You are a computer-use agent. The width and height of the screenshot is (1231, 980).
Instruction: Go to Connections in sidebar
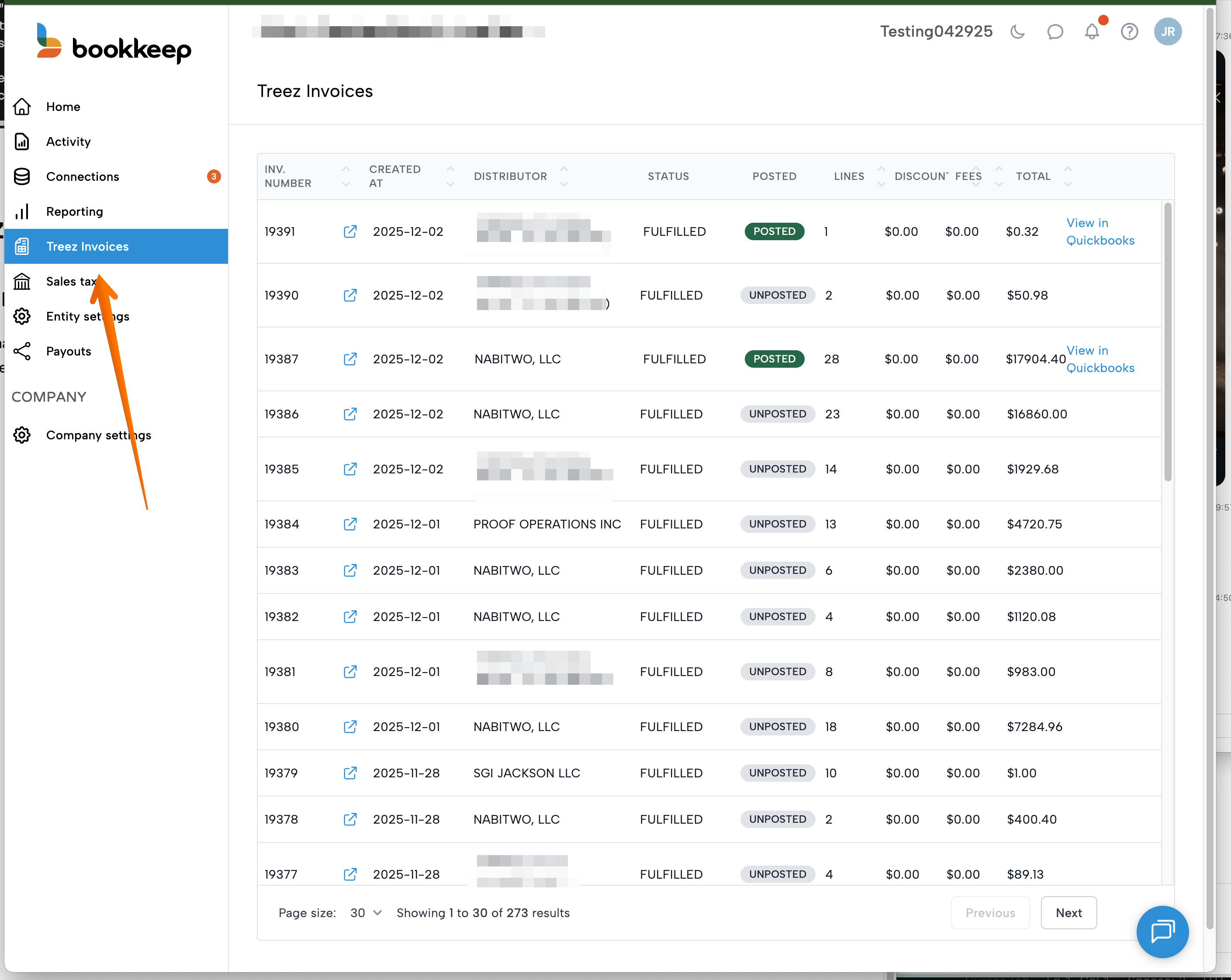click(83, 177)
